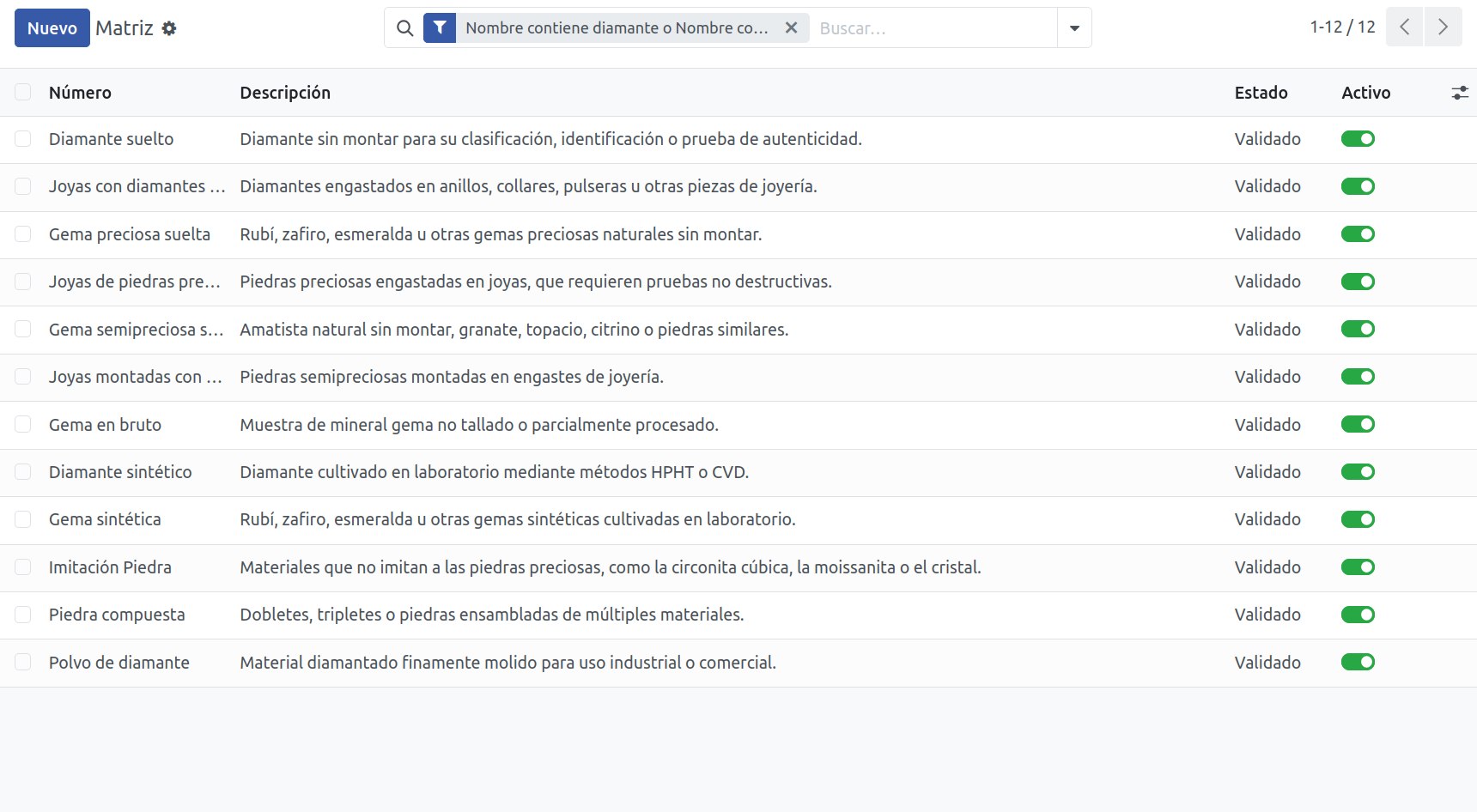Remove the Nombre contiene diamante filter
The height and width of the screenshot is (812, 1477).
pyautogui.click(x=792, y=27)
